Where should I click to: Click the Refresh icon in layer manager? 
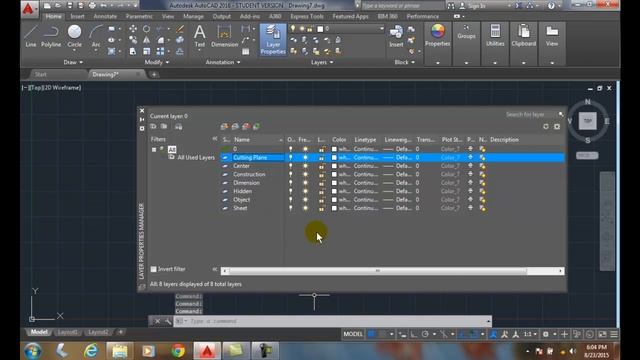click(546, 127)
